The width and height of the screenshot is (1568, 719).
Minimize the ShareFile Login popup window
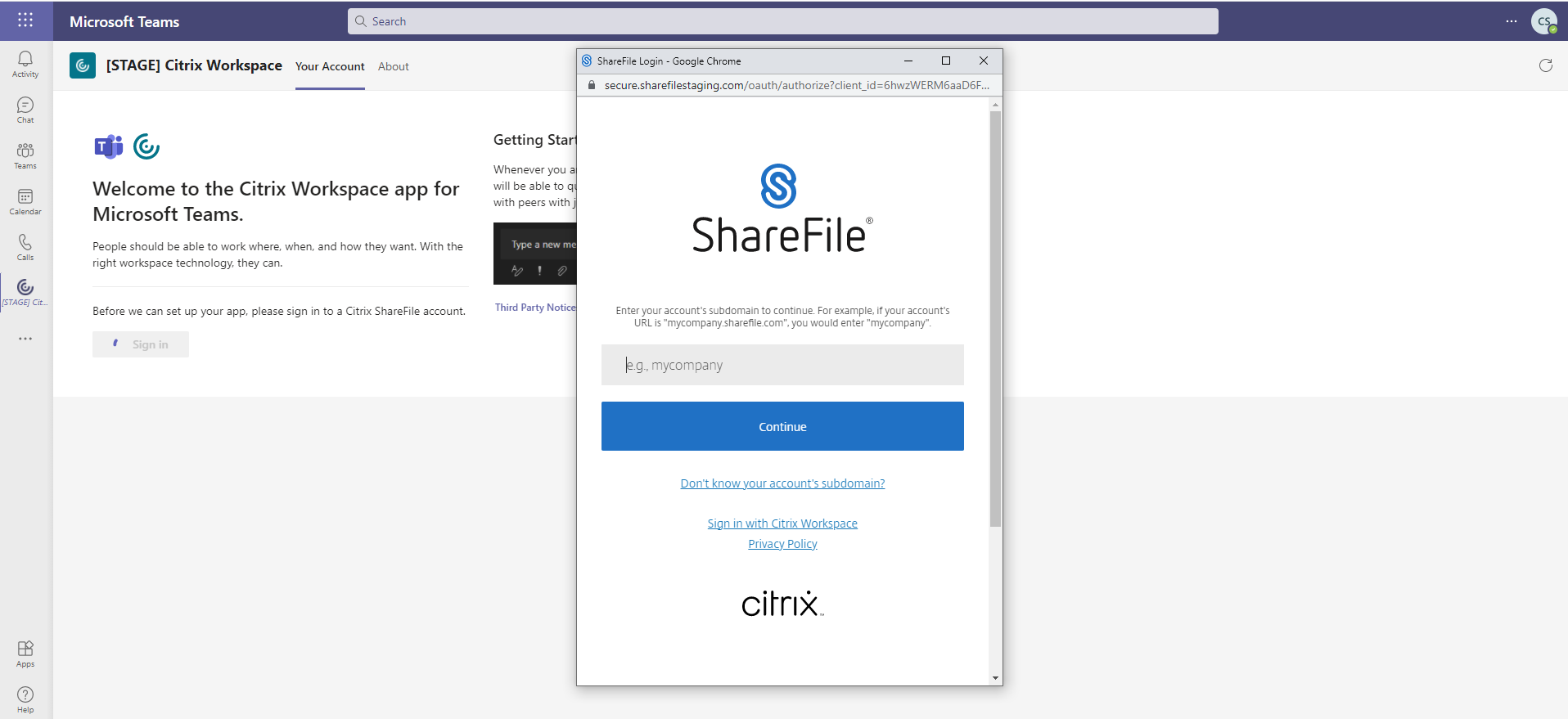[908, 61]
